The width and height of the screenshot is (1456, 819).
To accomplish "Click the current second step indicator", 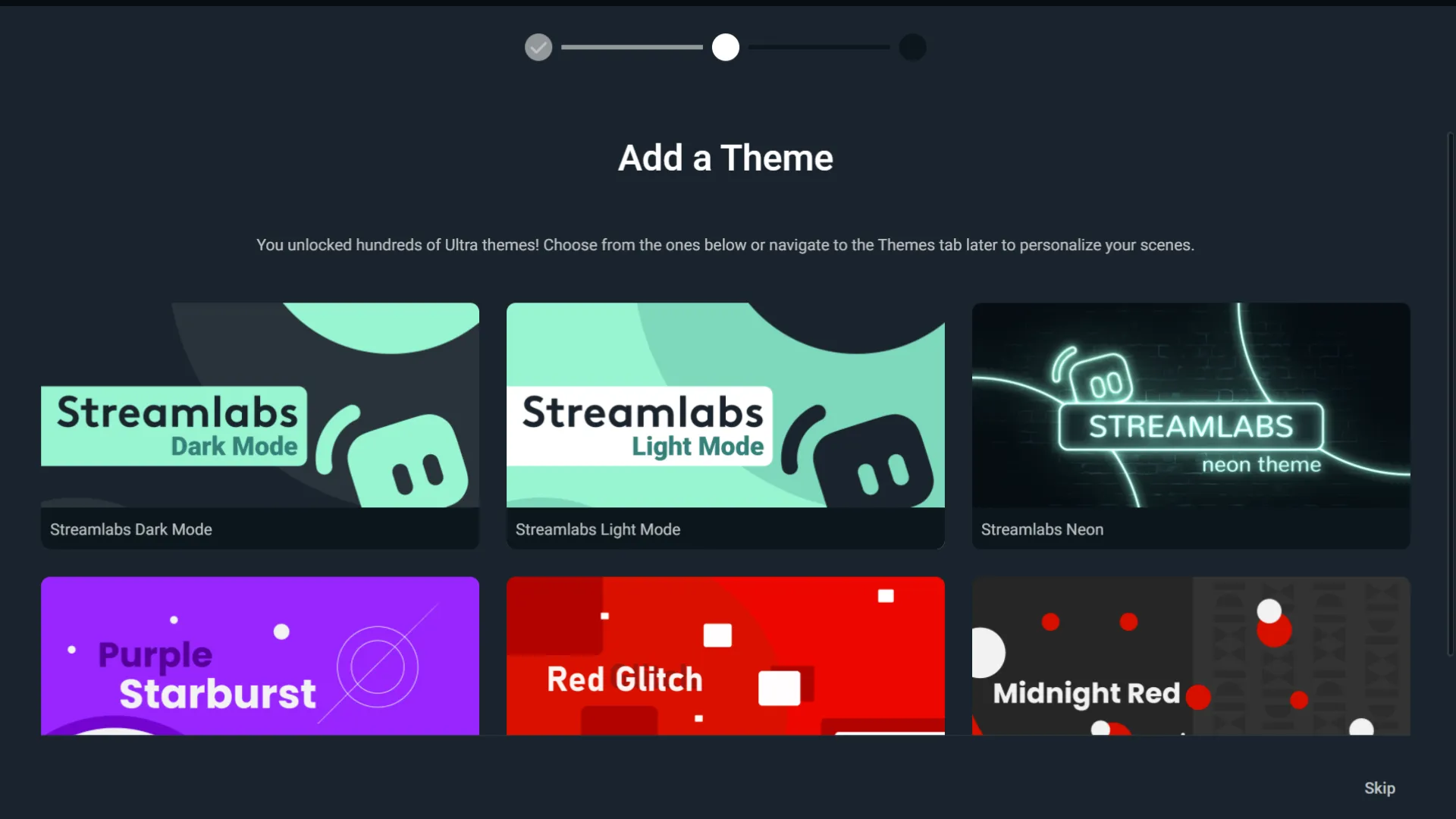I will (x=726, y=47).
